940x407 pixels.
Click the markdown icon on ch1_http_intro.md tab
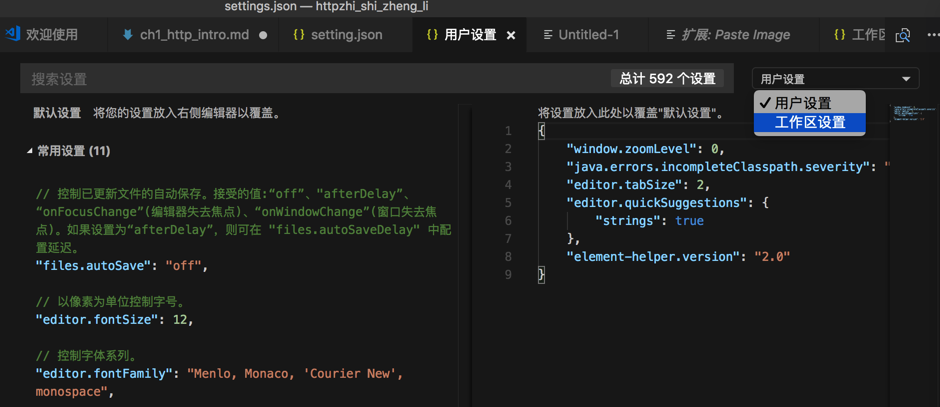tap(127, 34)
